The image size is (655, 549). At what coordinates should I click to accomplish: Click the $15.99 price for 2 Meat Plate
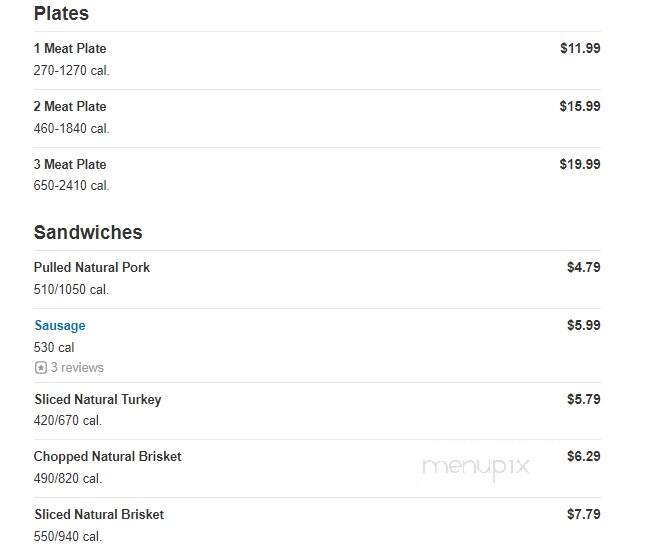[x=580, y=106]
